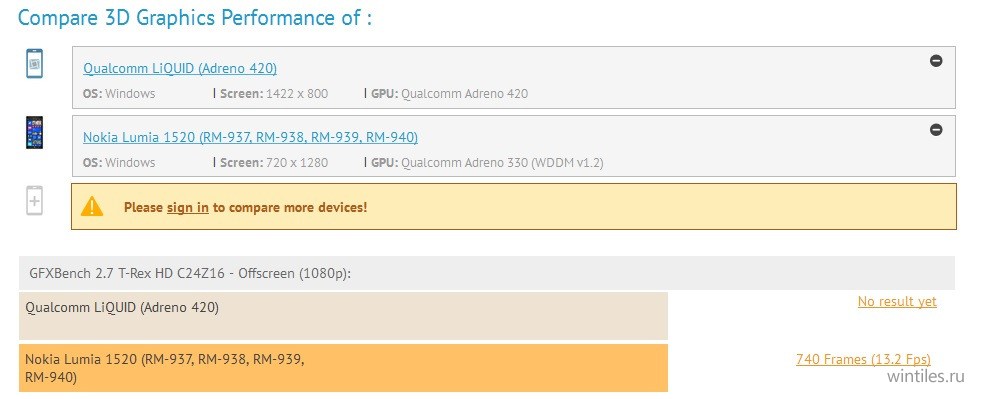This screenshot has height=399, width=982.
Task: Click the 720 x 1280 screen resolution text
Action: (x=297, y=163)
